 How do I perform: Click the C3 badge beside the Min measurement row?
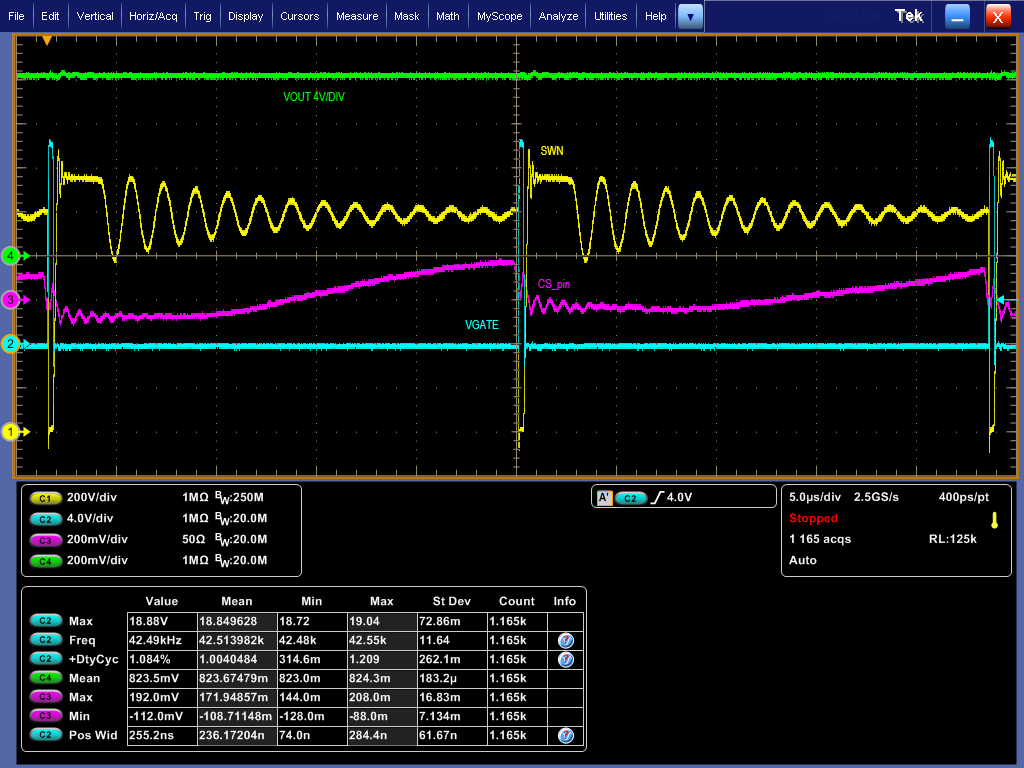tap(46, 716)
